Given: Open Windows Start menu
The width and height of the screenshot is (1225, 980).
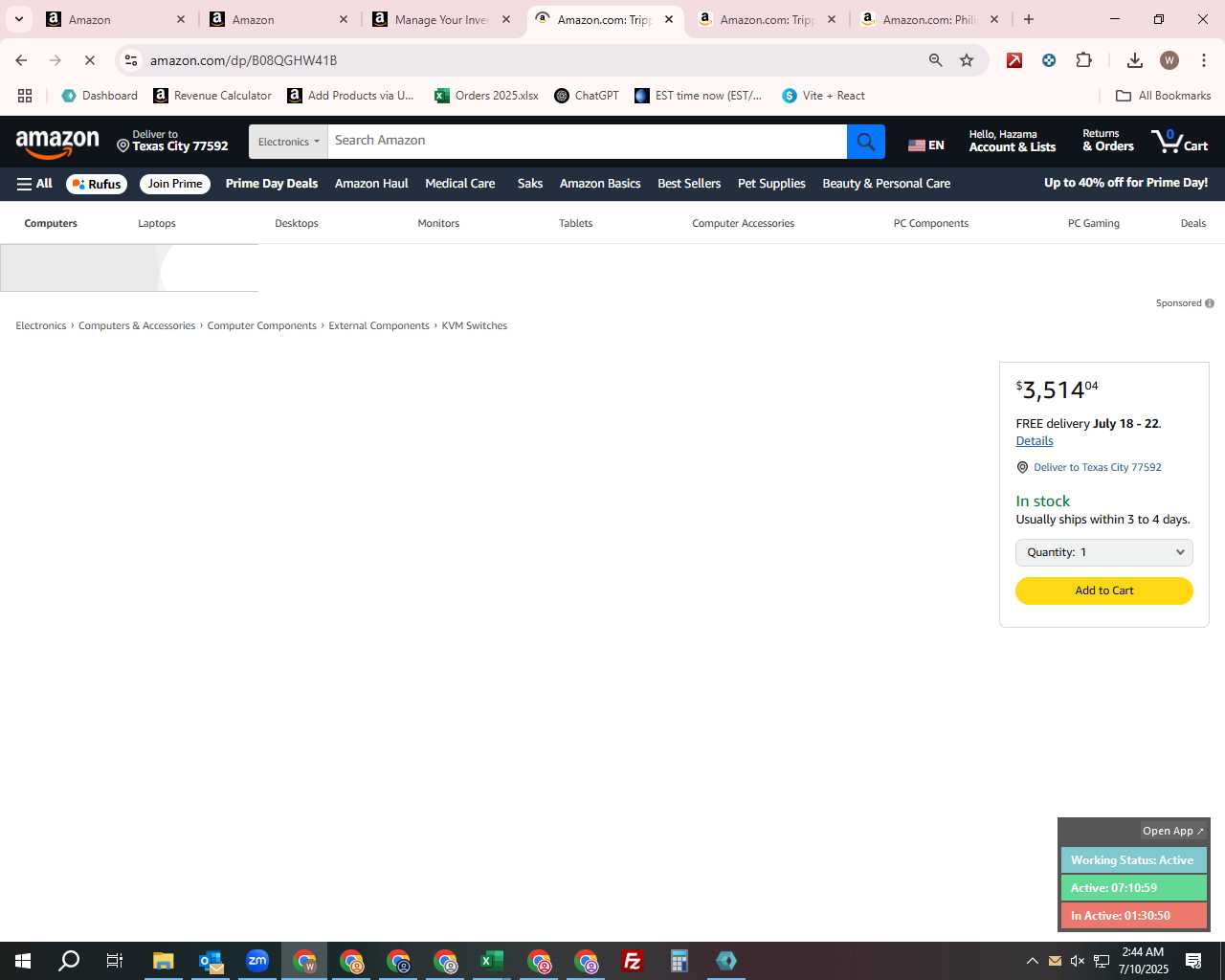Looking at the screenshot, I should 23,961.
